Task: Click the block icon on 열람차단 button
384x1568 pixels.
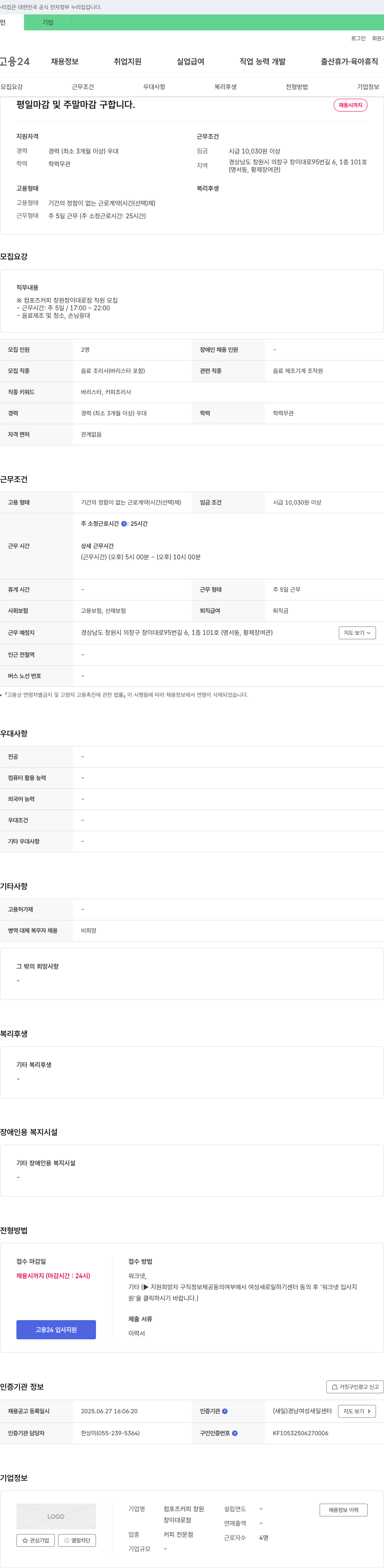Action: pyautogui.click(x=67, y=1540)
